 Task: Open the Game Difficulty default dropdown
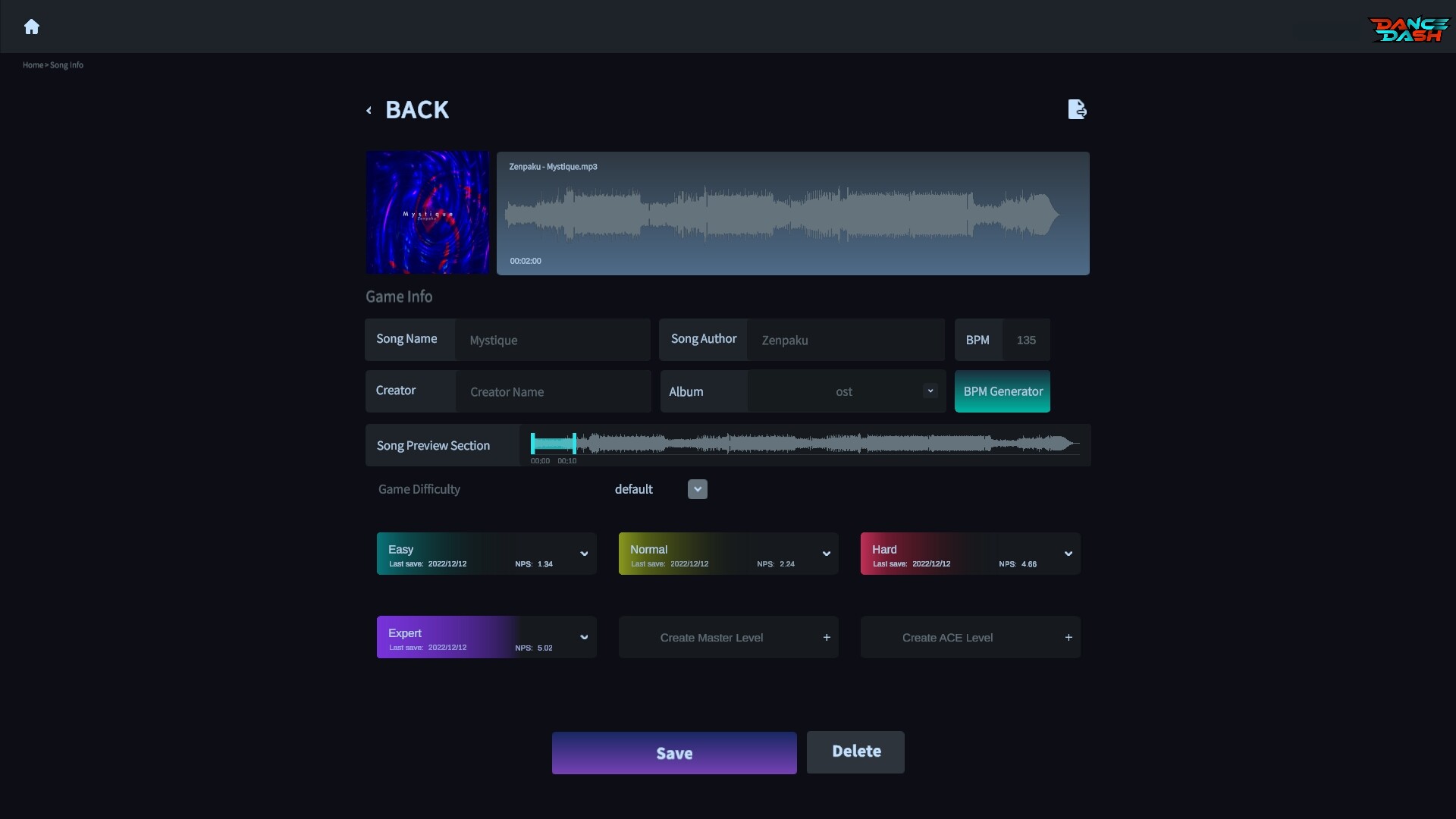pos(696,489)
